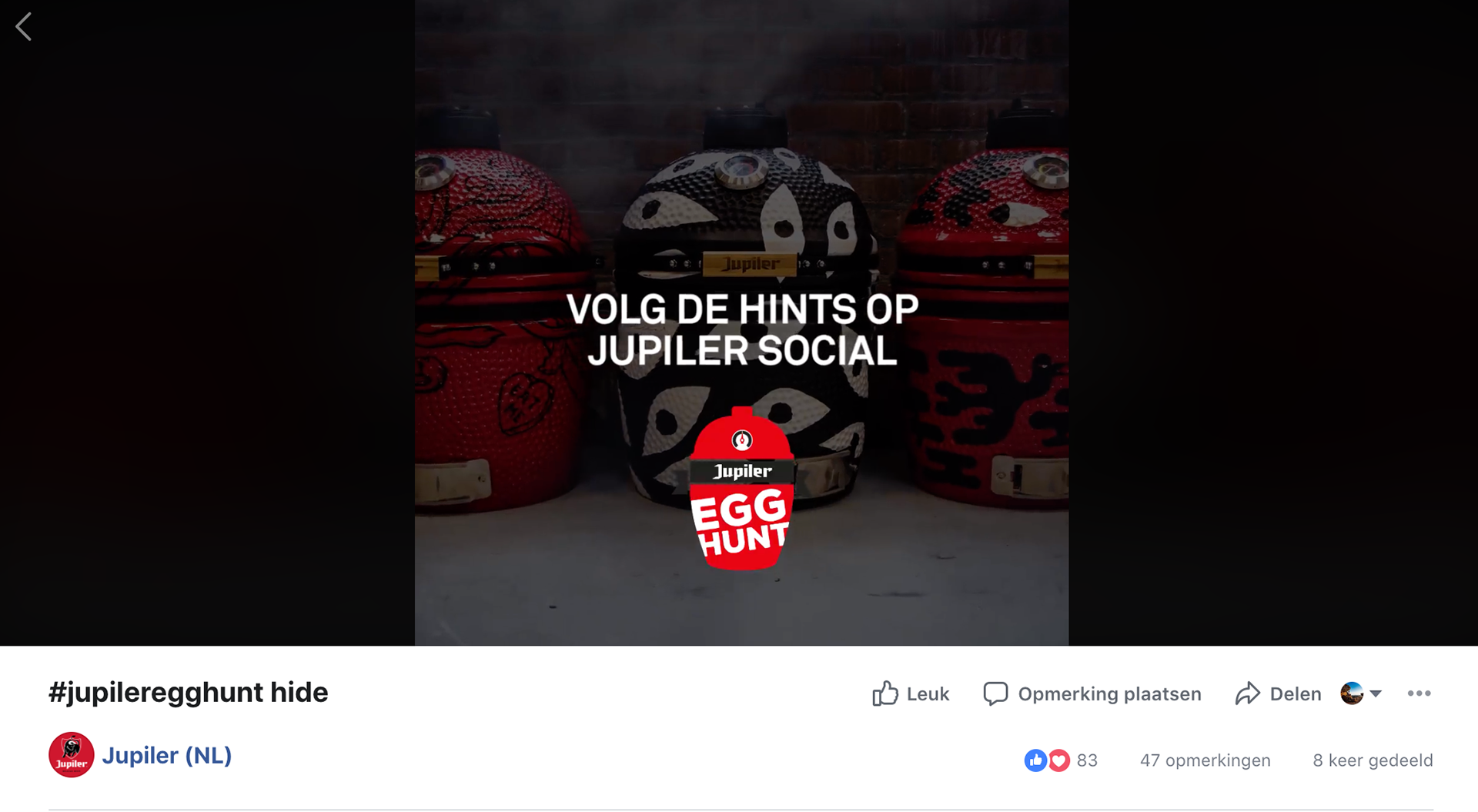Click Opmerking plaatsen to comment
The height and width of the screenshot is (812, 1478).
(x=1109, y=693)
